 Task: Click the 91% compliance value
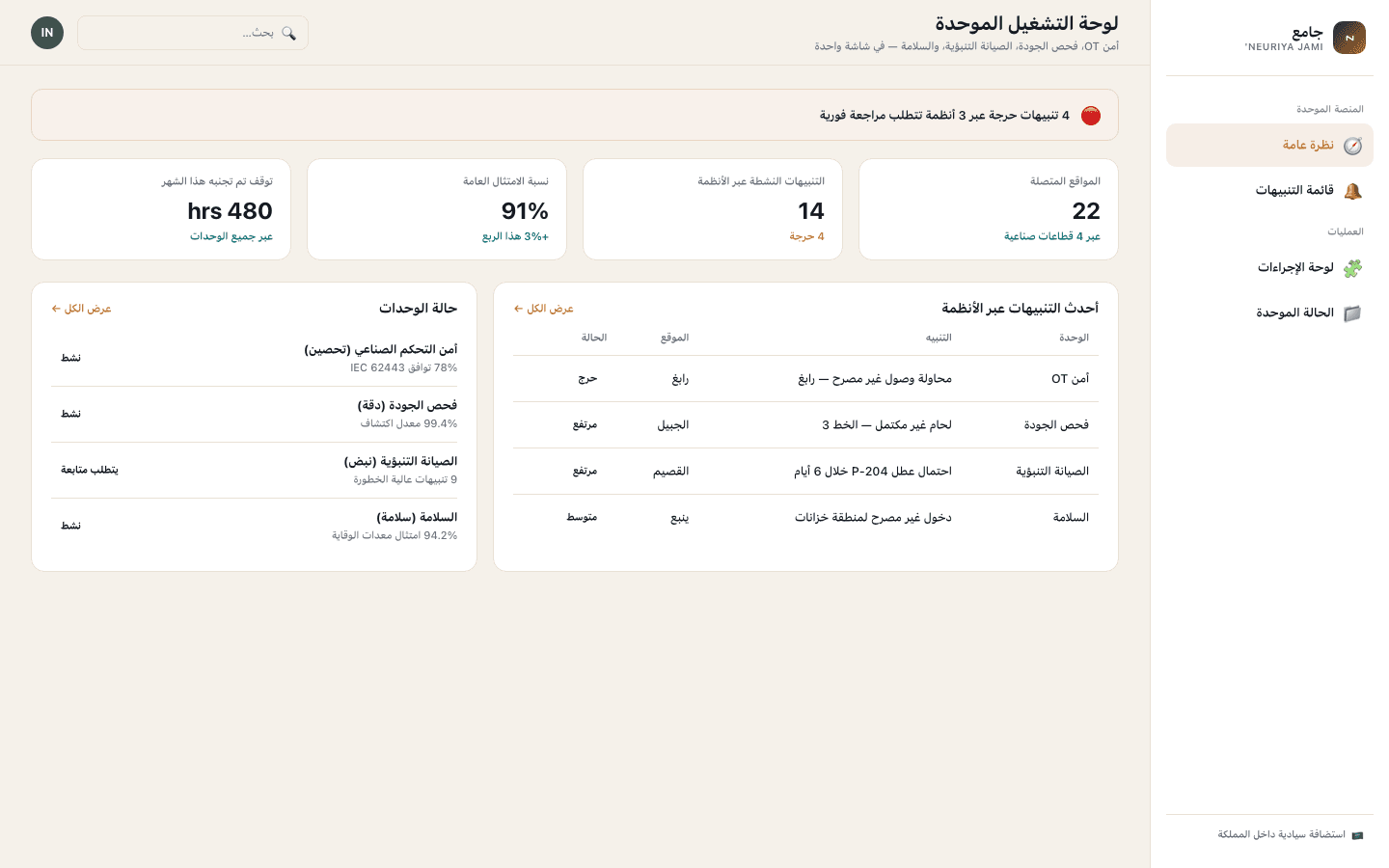(x=525, y=211)
